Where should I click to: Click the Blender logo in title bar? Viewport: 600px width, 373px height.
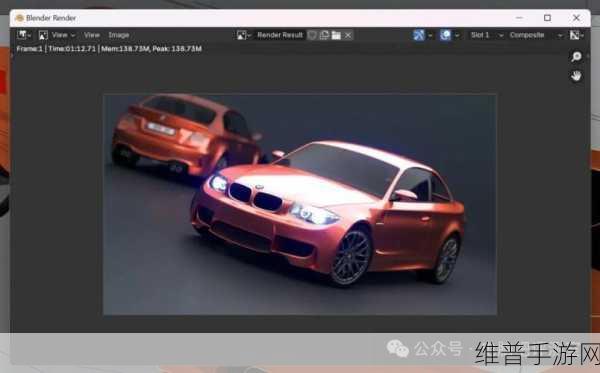(x=20, y=18)
